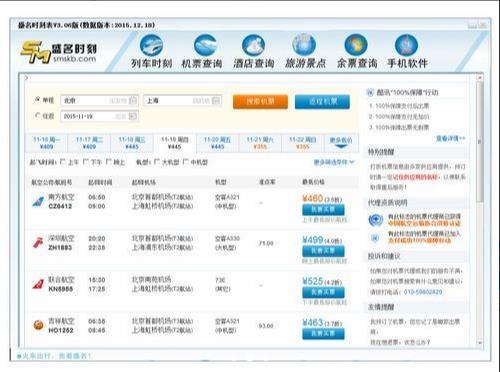The width and height of the screenshot is (500, 372).
Task: Select the 单程 one-way radio button
Action: pyautogui.click(x=37, y=100)
